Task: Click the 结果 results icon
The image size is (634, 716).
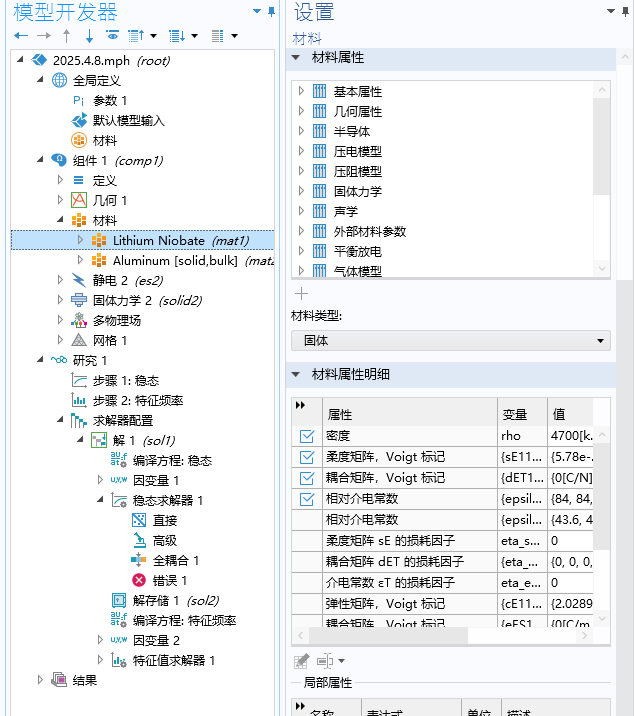Action: 58,680
